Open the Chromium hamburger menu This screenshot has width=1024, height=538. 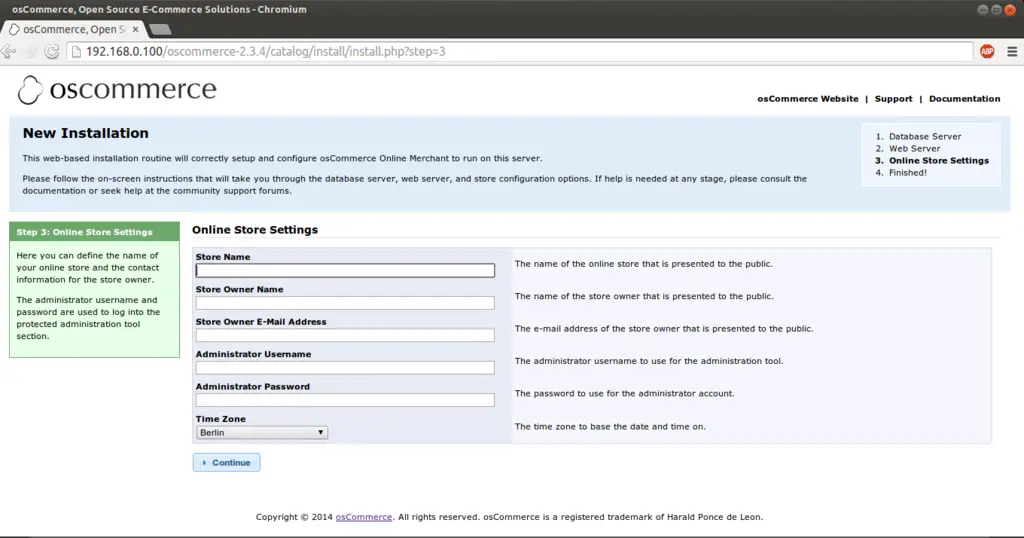1012,52
